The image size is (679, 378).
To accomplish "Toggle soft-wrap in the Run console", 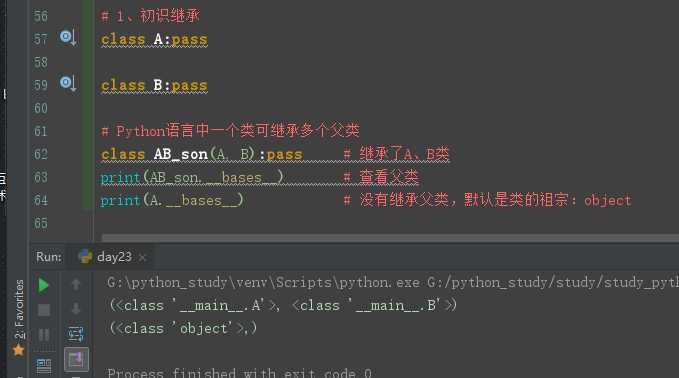I will (76, 334).
